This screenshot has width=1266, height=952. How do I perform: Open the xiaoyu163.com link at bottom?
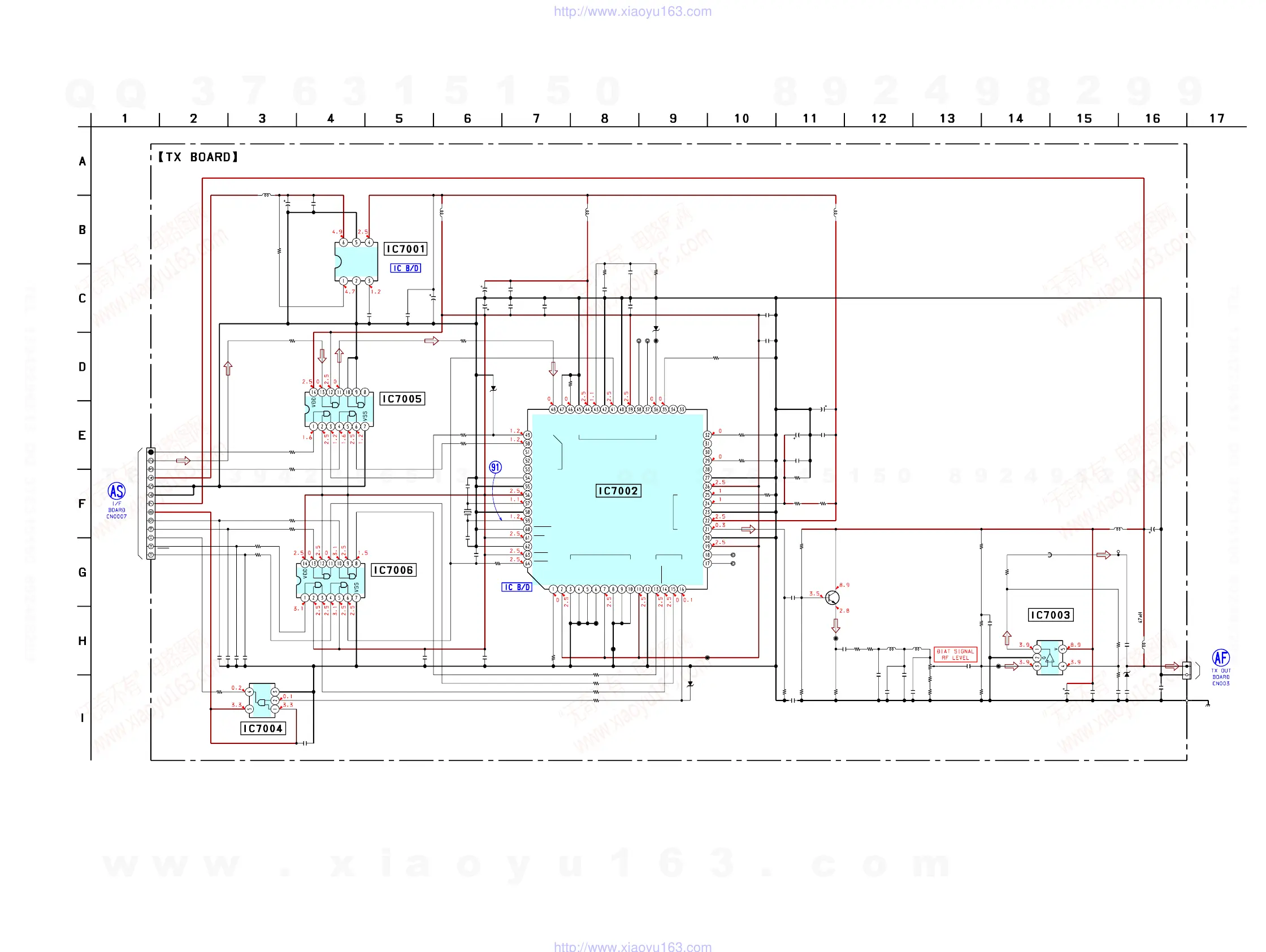point(632,946)
